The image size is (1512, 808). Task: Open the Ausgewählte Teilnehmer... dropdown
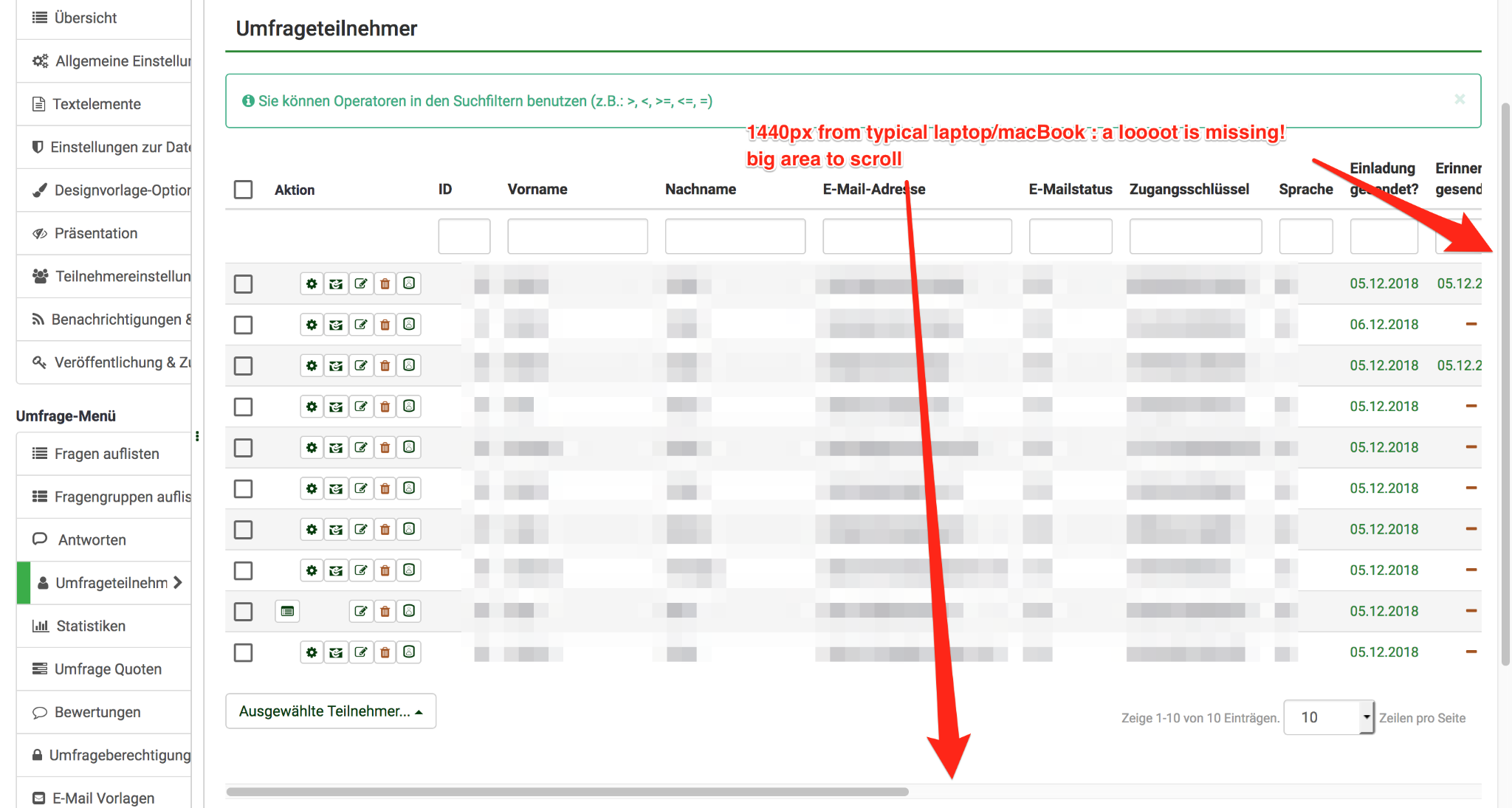[331, 711]
